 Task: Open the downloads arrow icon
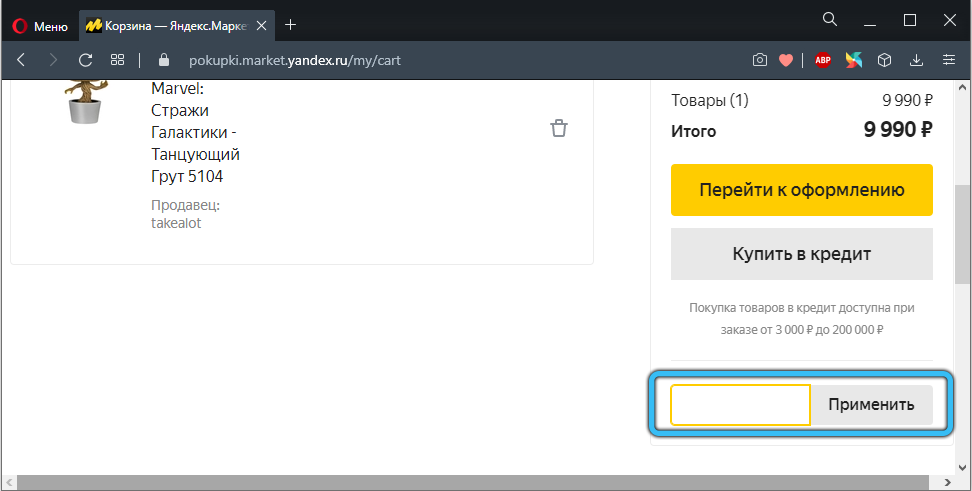tap(916, 60)
